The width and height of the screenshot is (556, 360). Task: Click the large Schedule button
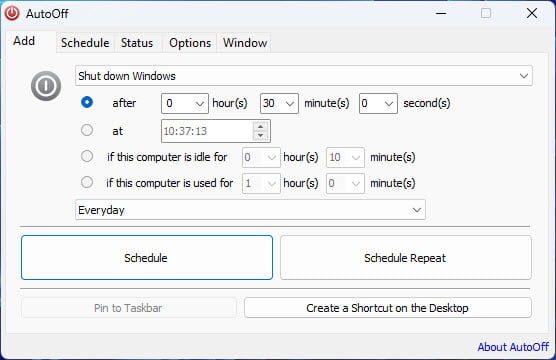[x=147, y=257]
